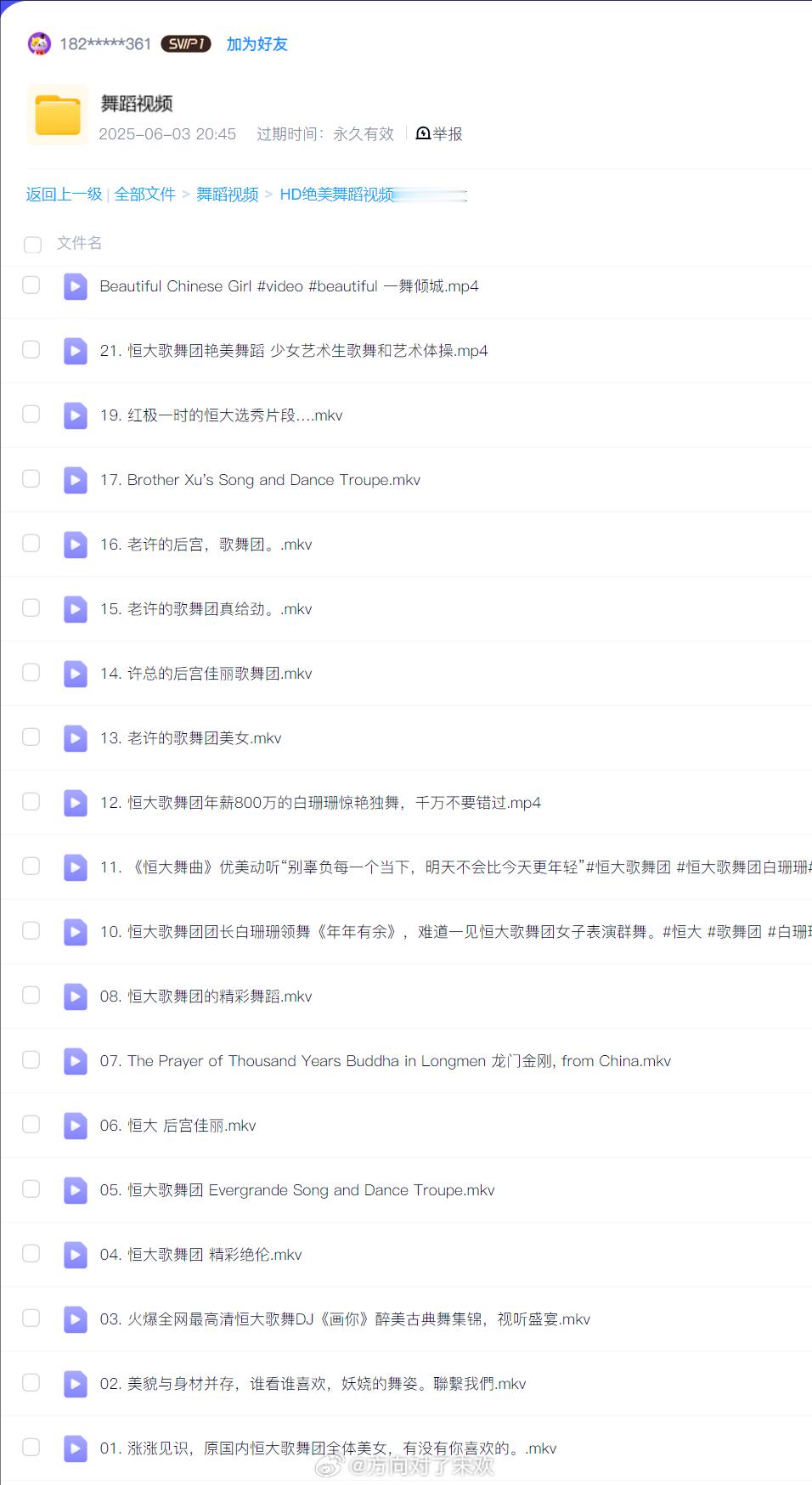Click video icon for 16. 老许的后宫
This screenshot has height=1485, width=812.
pos(76,545)
